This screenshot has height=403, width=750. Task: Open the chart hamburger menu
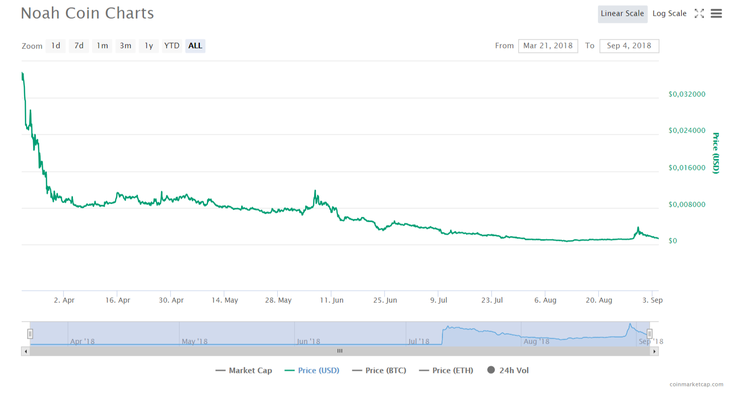tap(716, 14)
